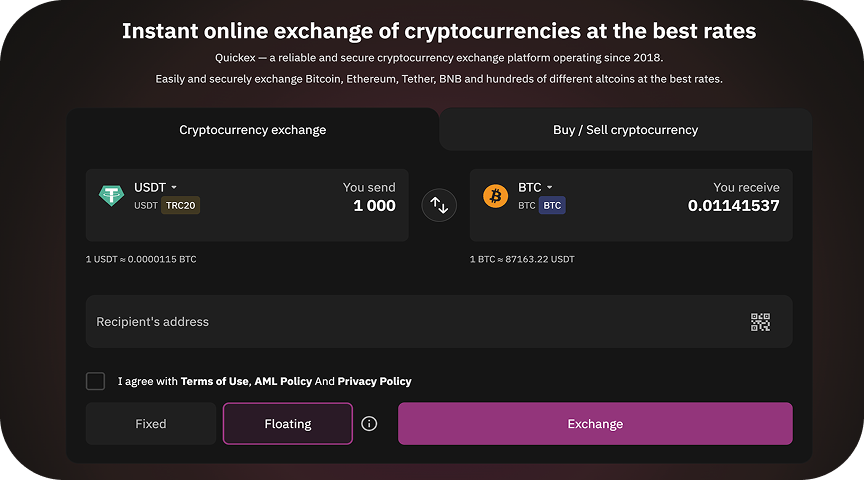Screen dimensions: 864x480
Task: Tick the Terms of Use agreement checkbox
Action: click(95, 381)
